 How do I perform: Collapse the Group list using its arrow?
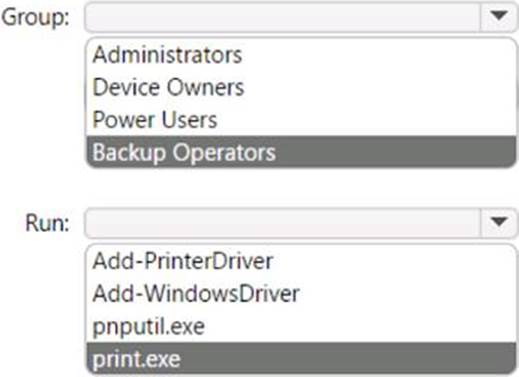tap(499, 16)
